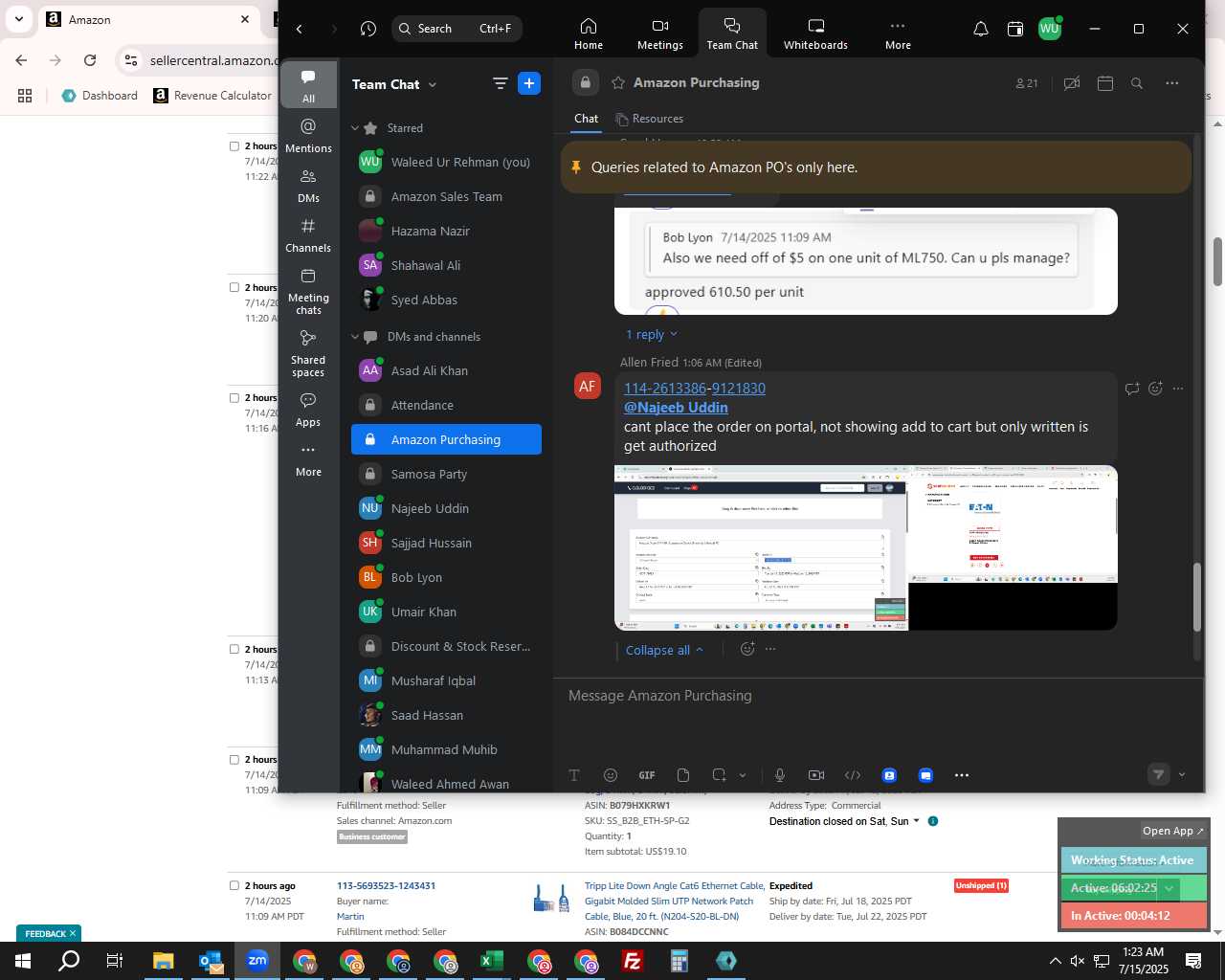Add reaction to Allen Fried's message
This screenshot has width=1225, height=980.
pos(1155,389)
